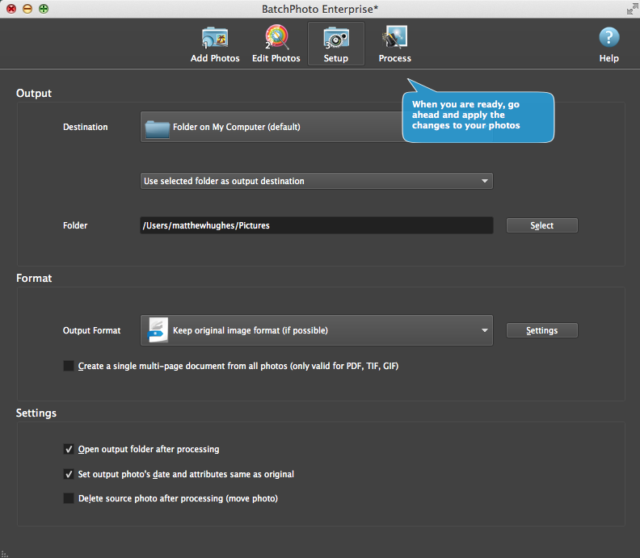This screenshot has height=558, width=640.
Task: Open the Output Format dropdown arrow
Action: coord(485,330)
